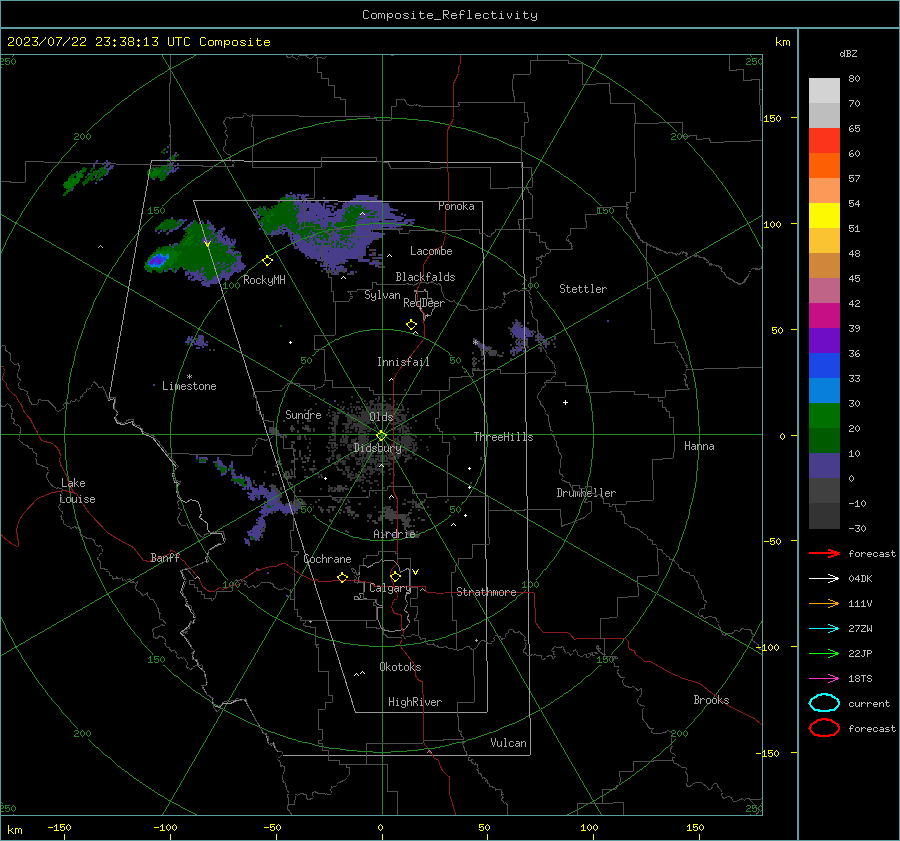
Task: Select the bright green swatch below 30 dBZ
Action: (824, 416)
